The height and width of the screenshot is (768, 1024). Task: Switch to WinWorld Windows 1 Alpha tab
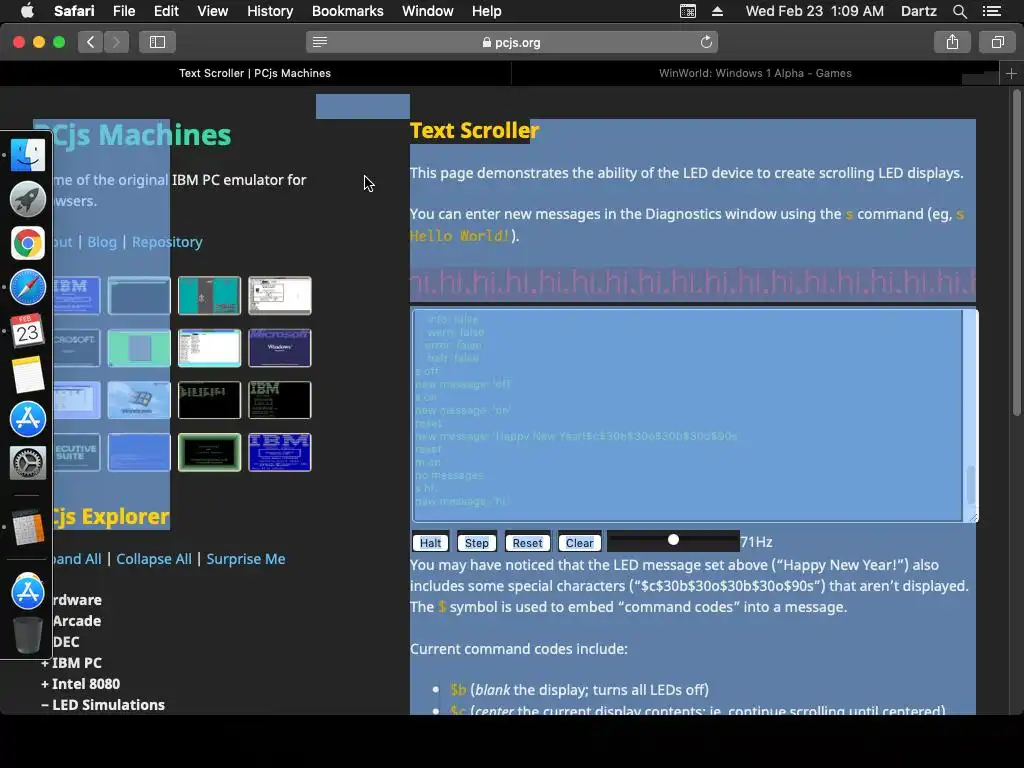(755, 74)
